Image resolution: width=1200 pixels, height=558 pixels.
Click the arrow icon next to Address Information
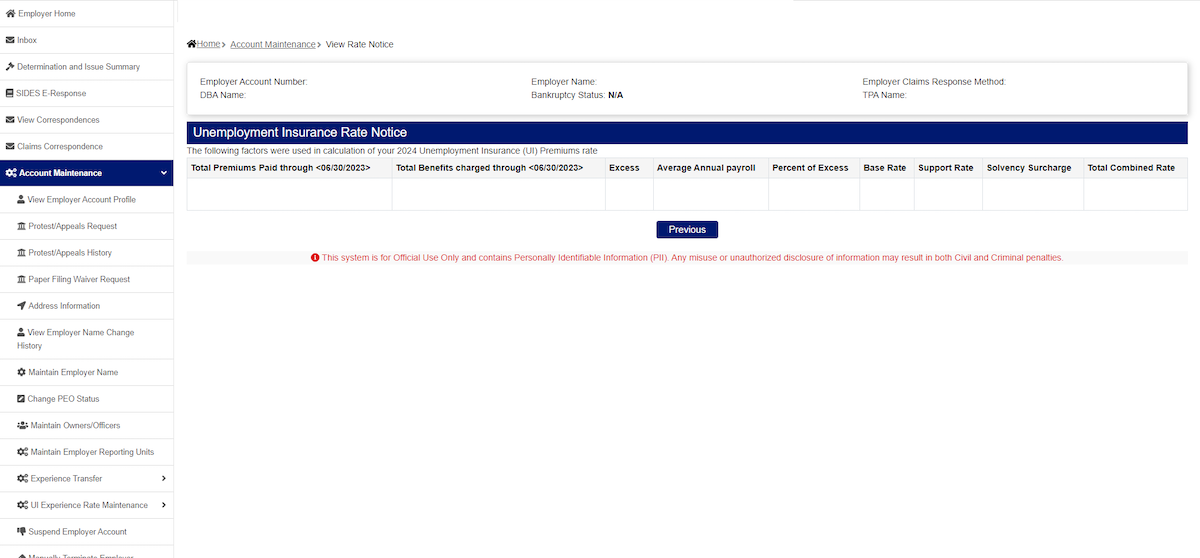(21, 306)
